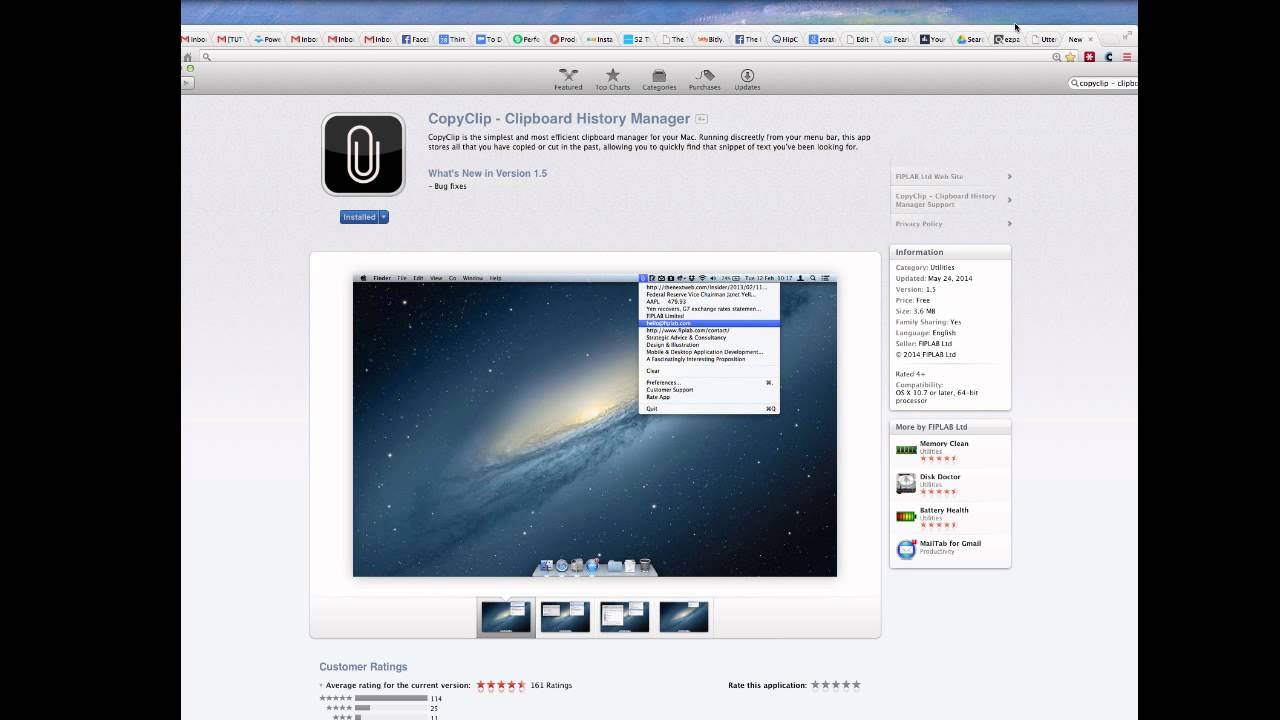Open the Privacy Policy link
1280x720 pixels.
click(919, 224)
